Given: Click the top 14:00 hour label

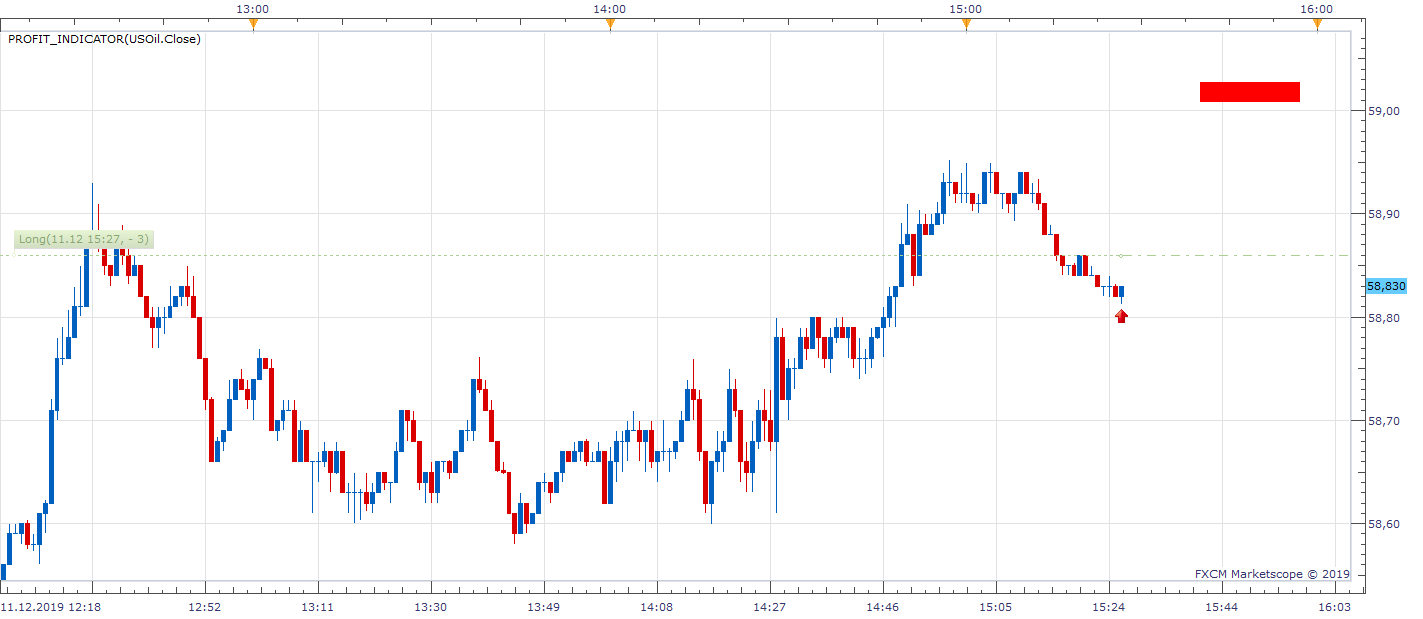Looking at the screenshot, I should [610, 9].
